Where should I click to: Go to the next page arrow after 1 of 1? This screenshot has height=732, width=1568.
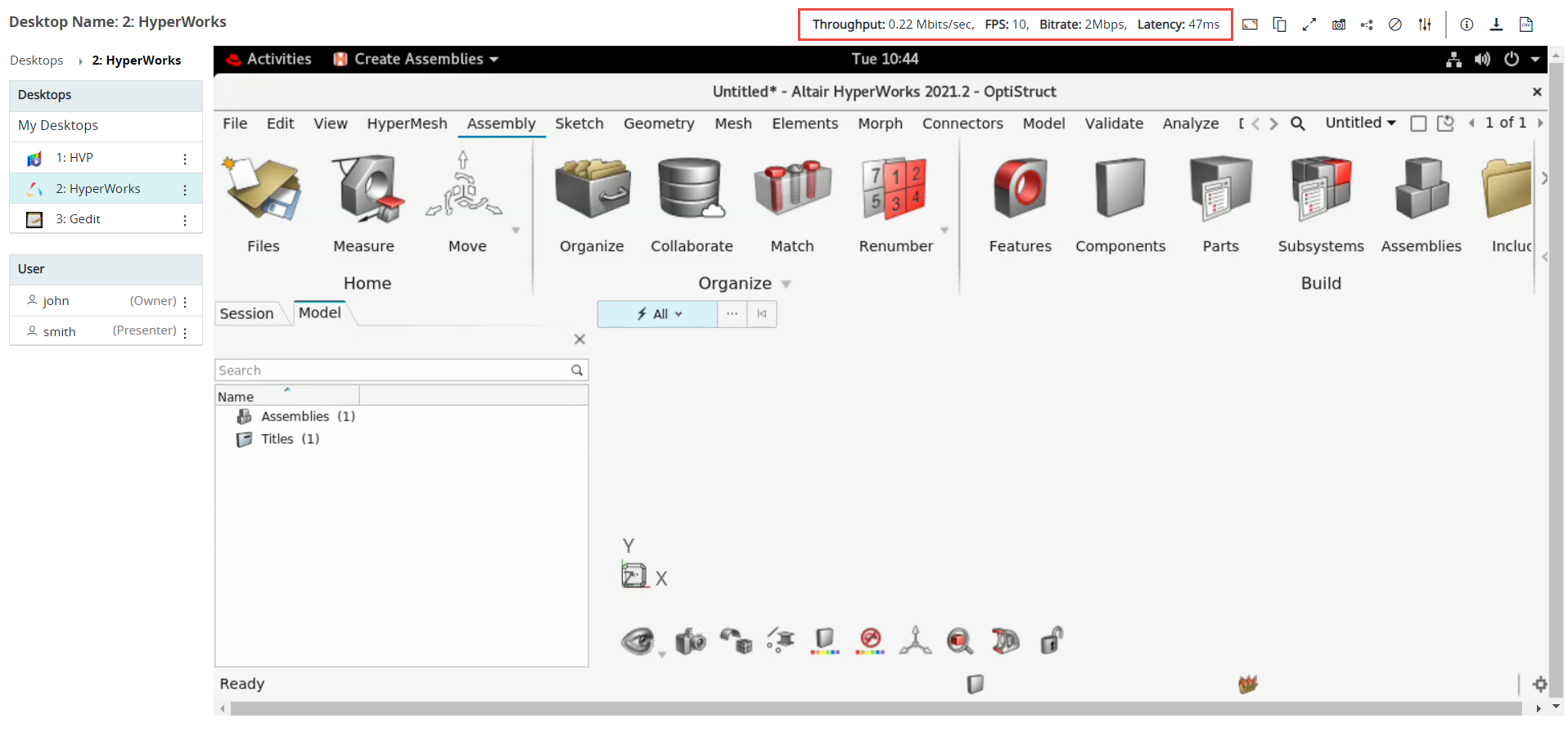pyautogui.click(x=1540, y=123)
